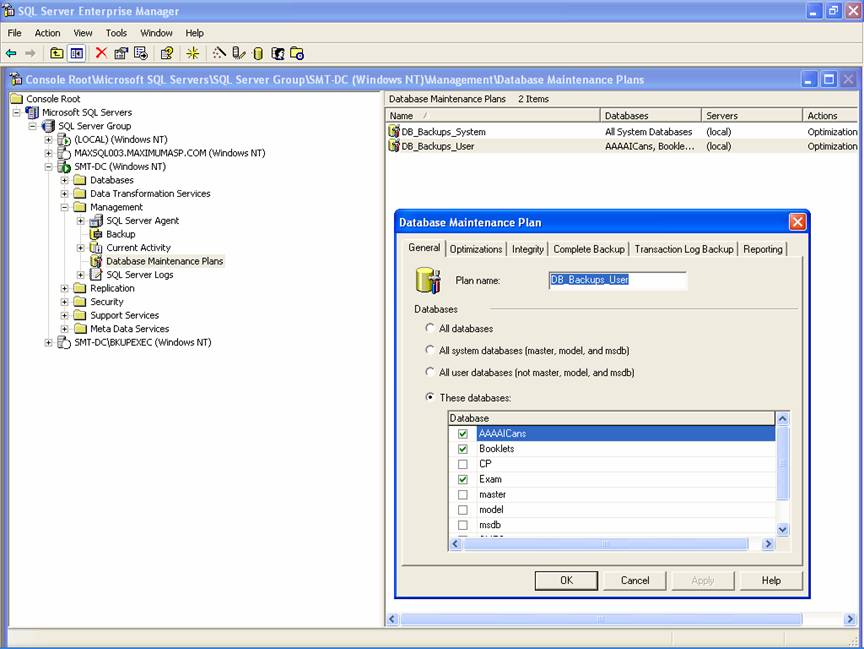864x649 pixels.
Task: Select the Support Services tree item
Action: [x=125, y=315]
